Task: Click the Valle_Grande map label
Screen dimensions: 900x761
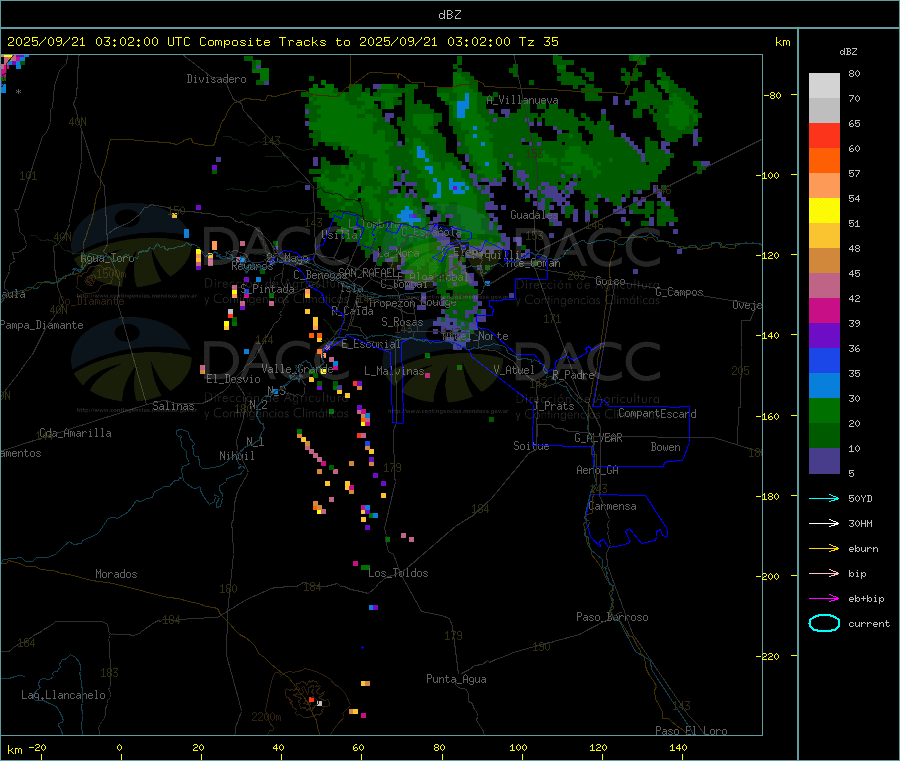Action: click(x=297, y=369)
